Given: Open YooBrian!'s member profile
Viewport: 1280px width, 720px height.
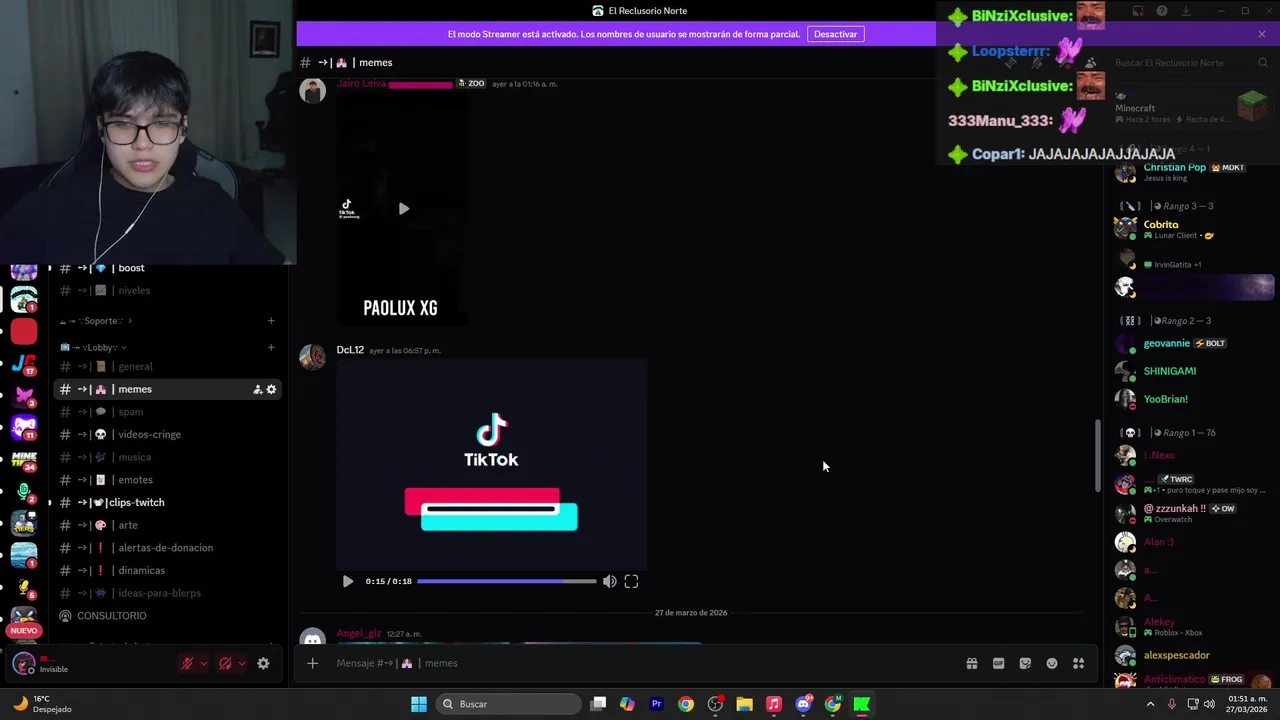Looking at the screenshot, I should click(x=1194, y=399).
